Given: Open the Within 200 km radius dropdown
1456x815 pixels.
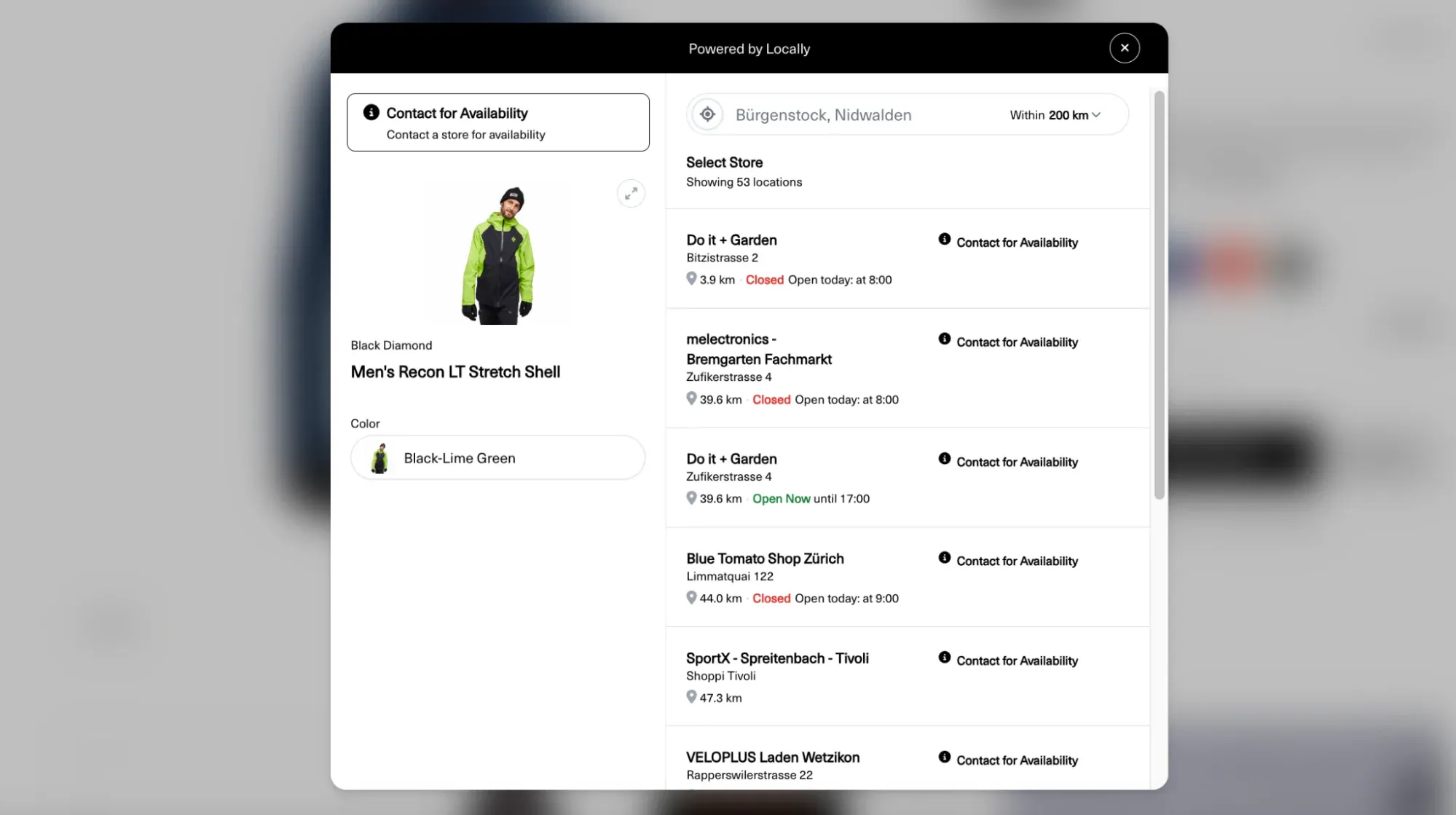Looking at the screenshot, I should tap(1055, 115).
